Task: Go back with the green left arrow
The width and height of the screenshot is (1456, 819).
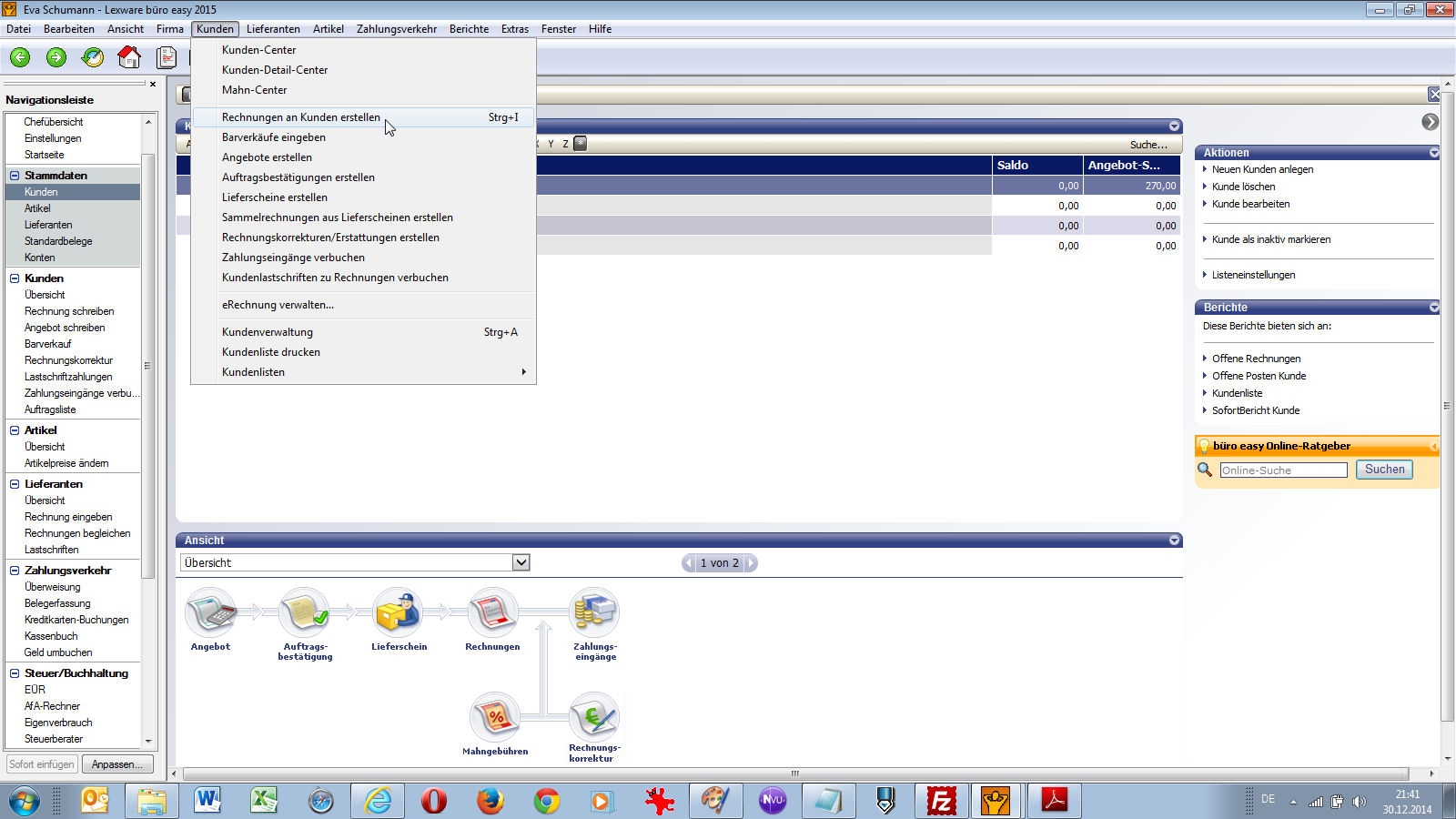Action: (20, 57)
